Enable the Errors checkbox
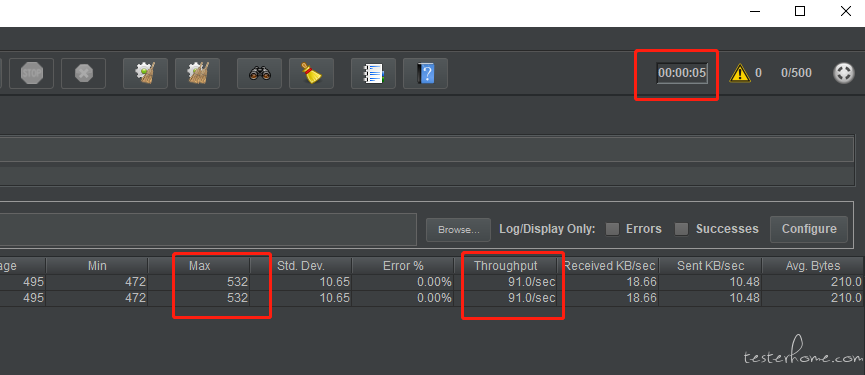 click(x=612, y=229)
